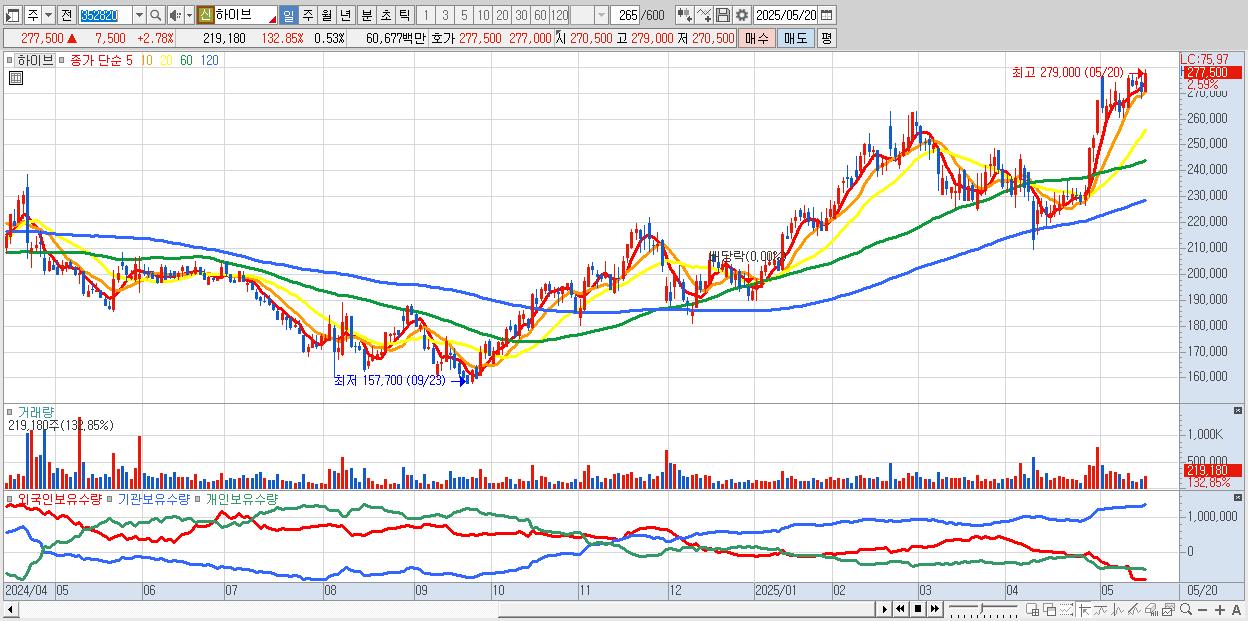Click the 전 button

click(66, 15)
